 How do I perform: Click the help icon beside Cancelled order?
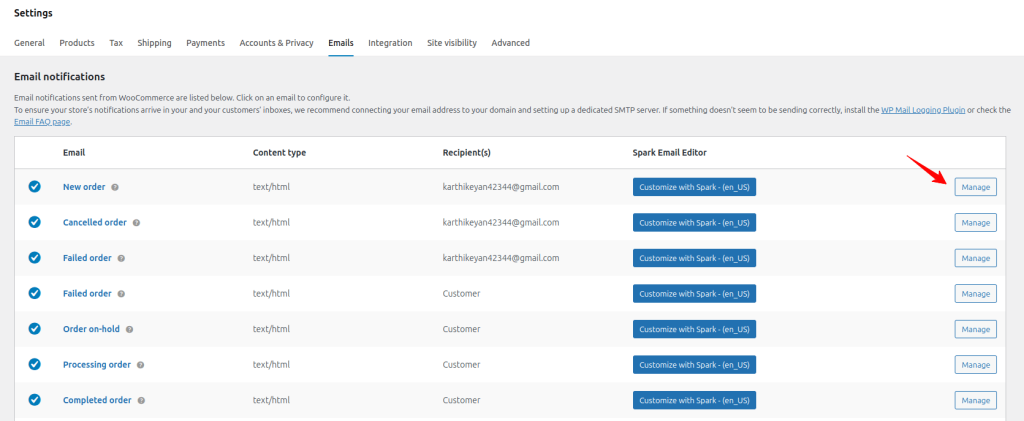pyautogui.click(x=136, y=223)
